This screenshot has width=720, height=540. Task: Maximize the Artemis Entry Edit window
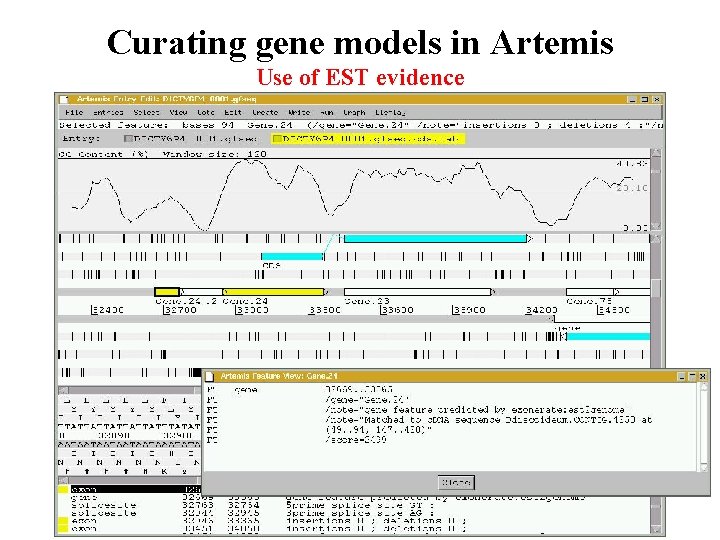pyautogui.click(x=645, y=99)
